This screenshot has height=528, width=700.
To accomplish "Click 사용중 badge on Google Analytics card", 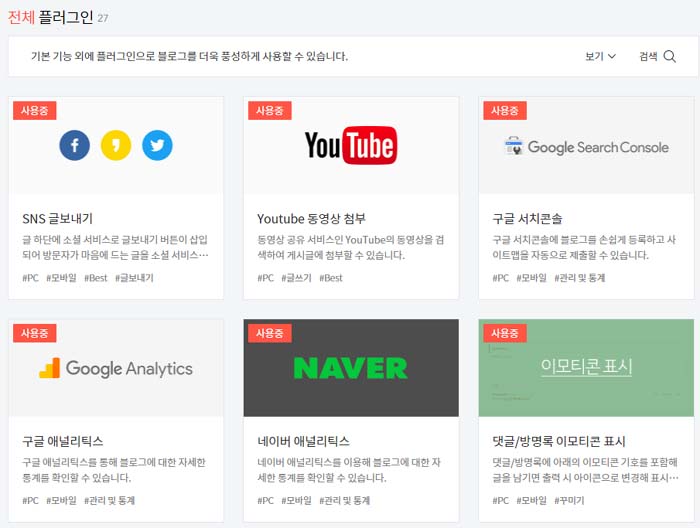I will click(34, 333).
